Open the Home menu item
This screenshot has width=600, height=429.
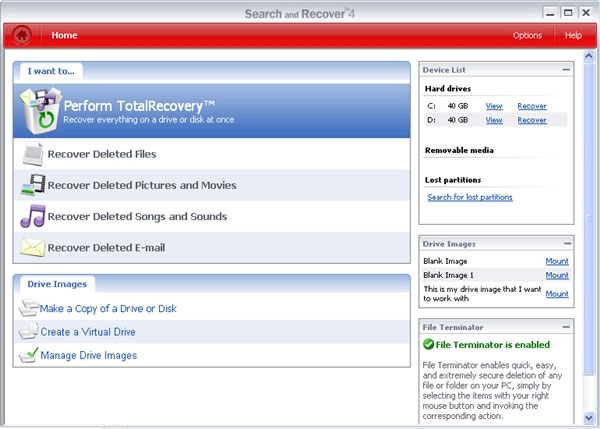[64, 35]
